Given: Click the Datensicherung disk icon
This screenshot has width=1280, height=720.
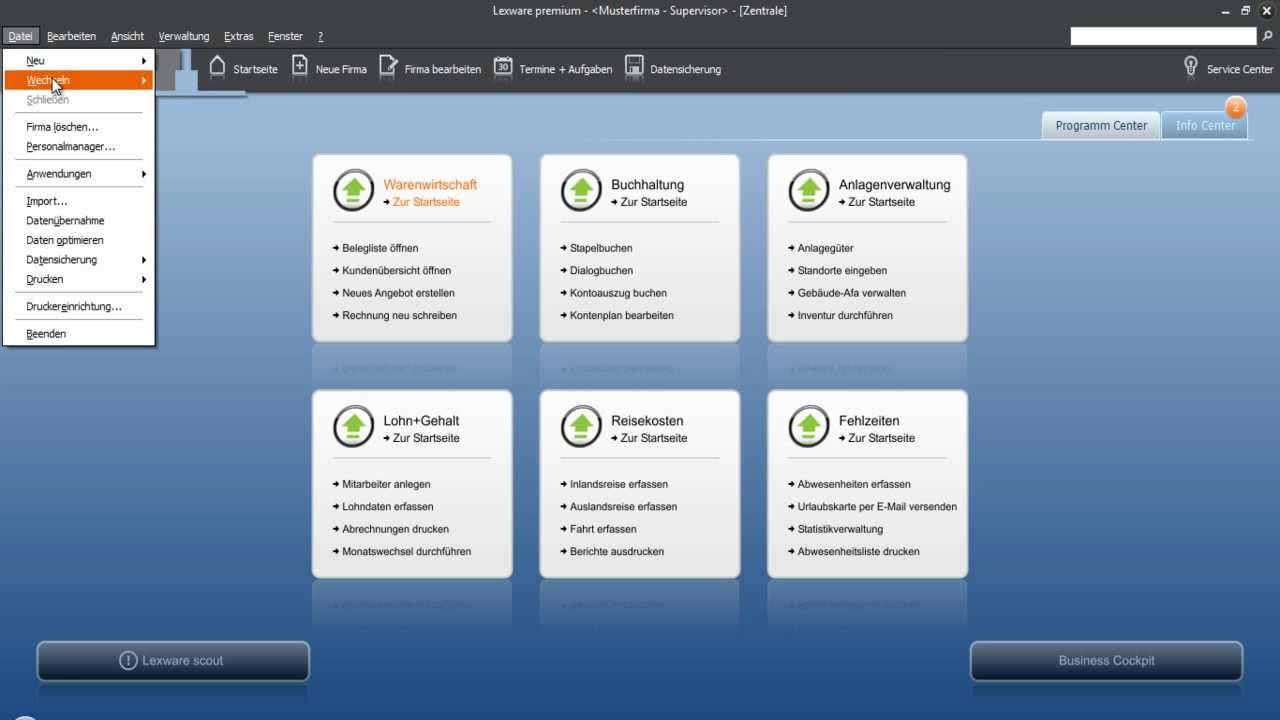Looking at the screenshot, I should [634, 67].
